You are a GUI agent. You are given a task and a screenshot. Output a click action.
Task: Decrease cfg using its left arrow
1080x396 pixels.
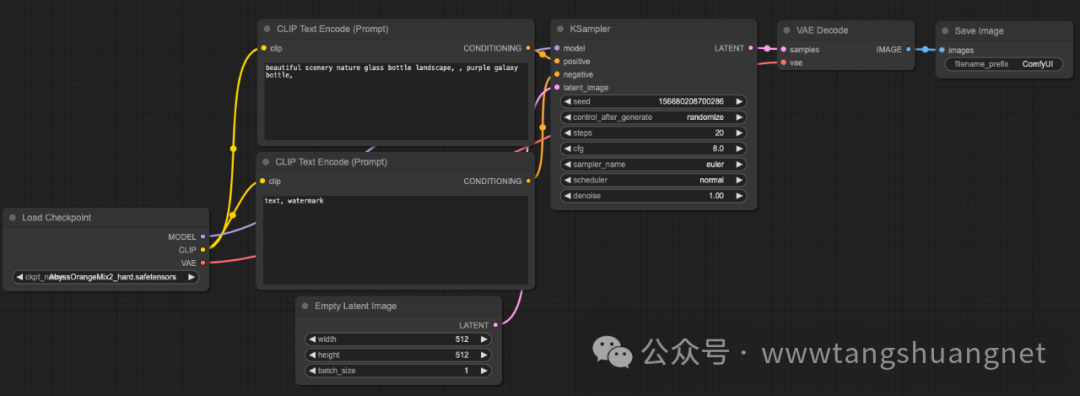click(x=568, y=149)
